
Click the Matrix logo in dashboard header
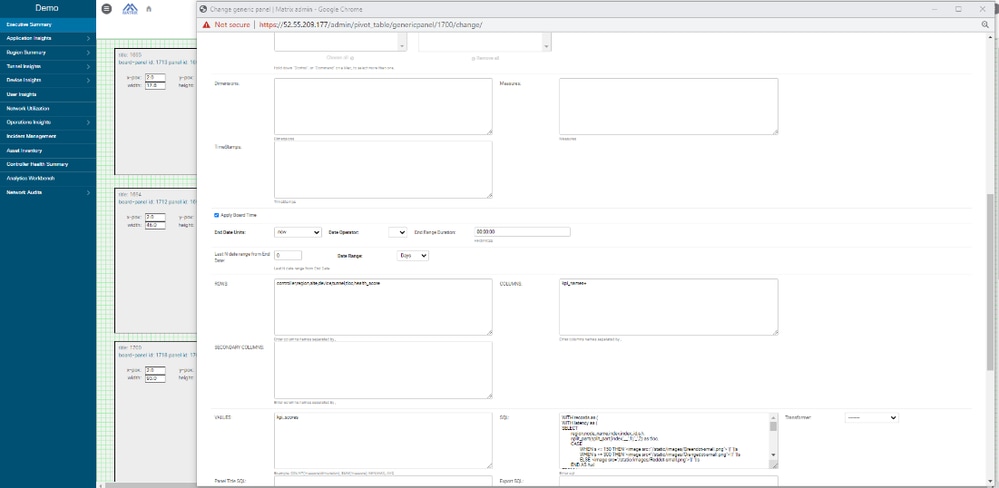click(x=130, y=9)
